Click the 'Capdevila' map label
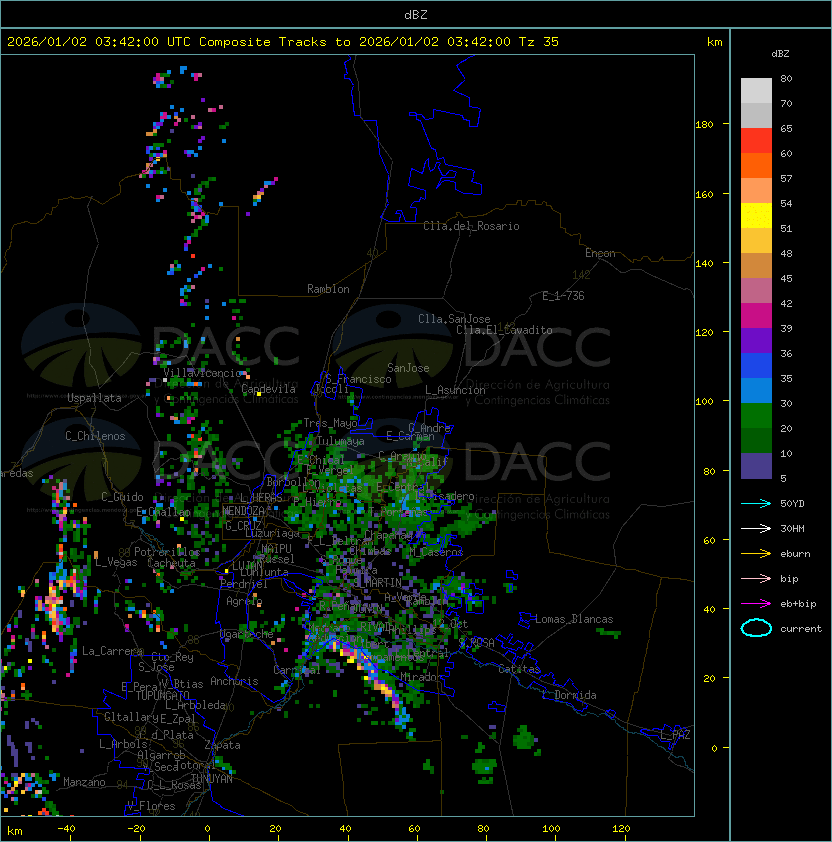This screenshot has height=842, width=832. pos(268,389)
